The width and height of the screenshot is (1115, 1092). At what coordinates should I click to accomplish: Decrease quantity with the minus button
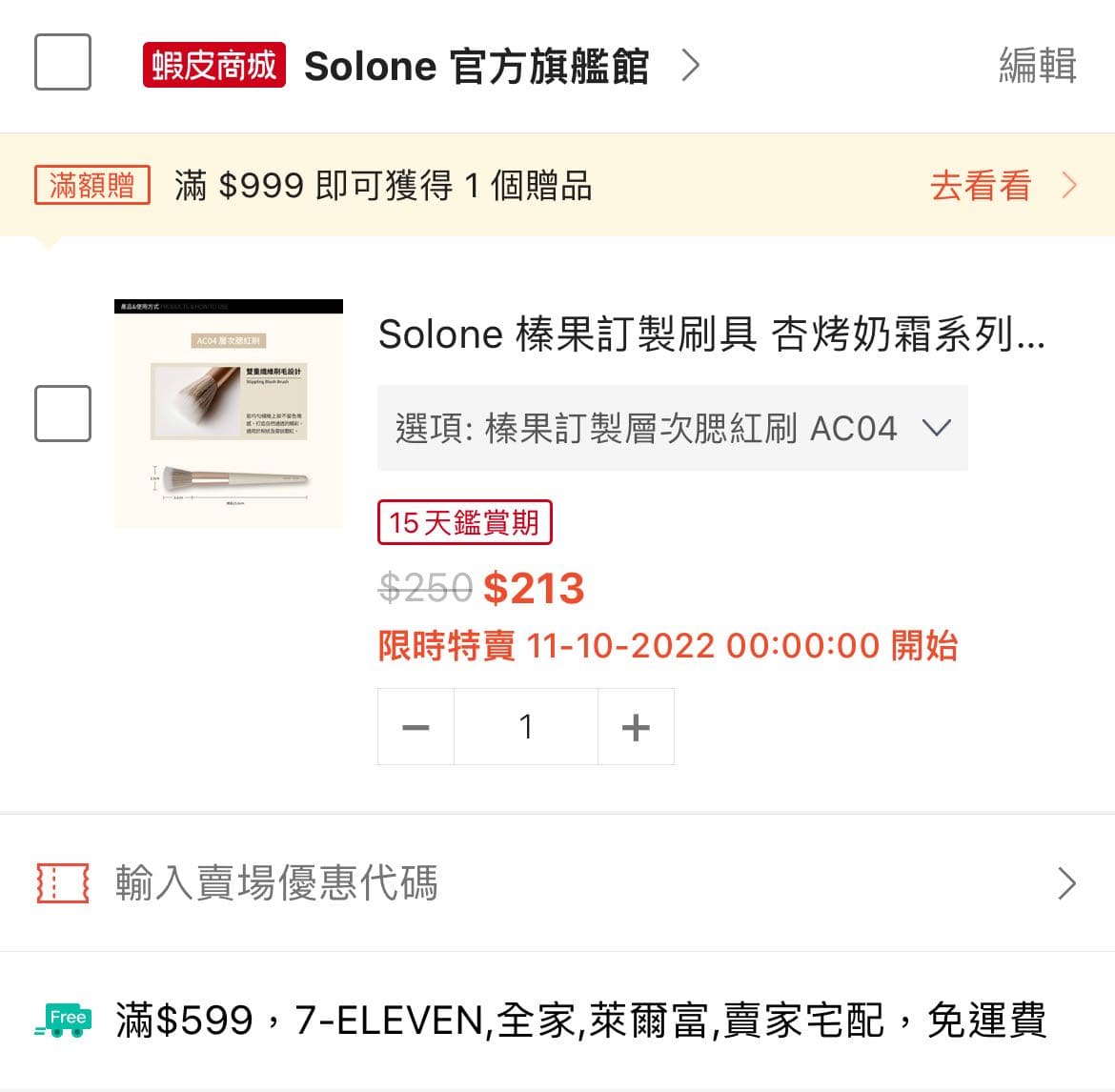pos(416,726)
